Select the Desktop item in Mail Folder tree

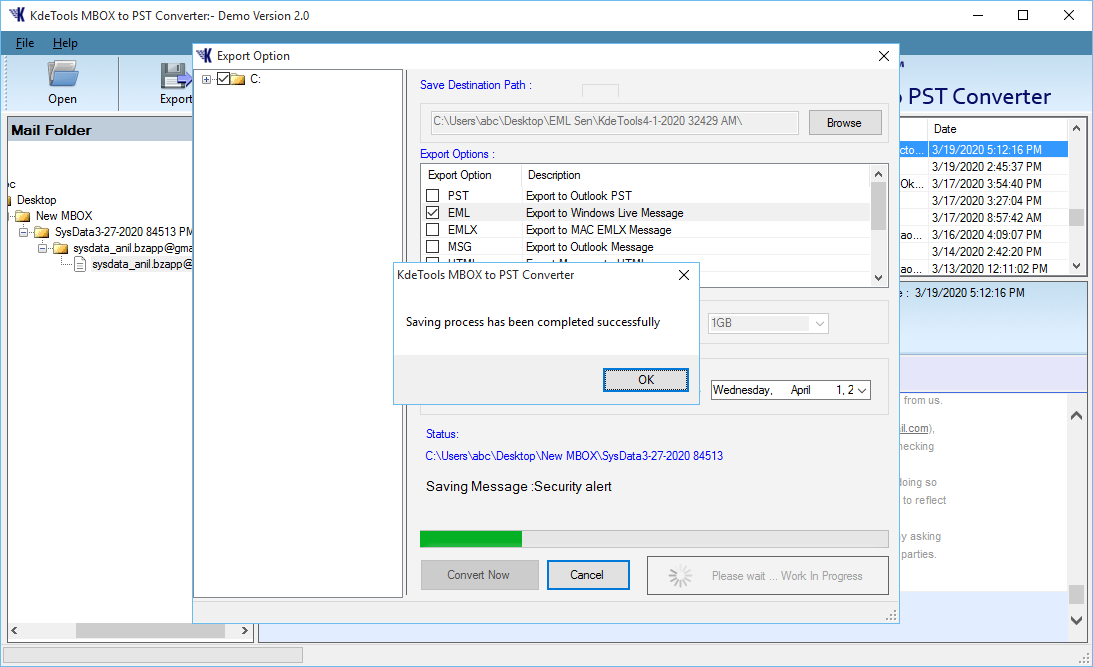click(36, 200)
